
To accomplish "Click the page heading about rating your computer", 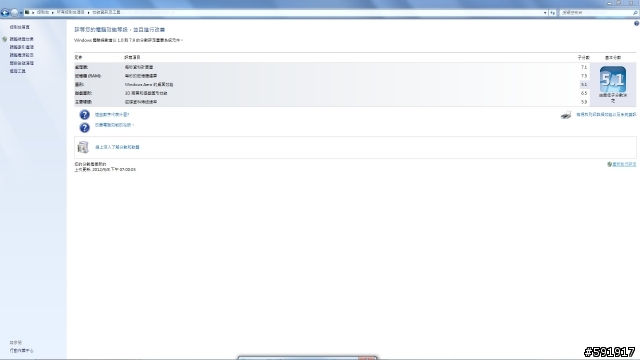I will 120,30.
